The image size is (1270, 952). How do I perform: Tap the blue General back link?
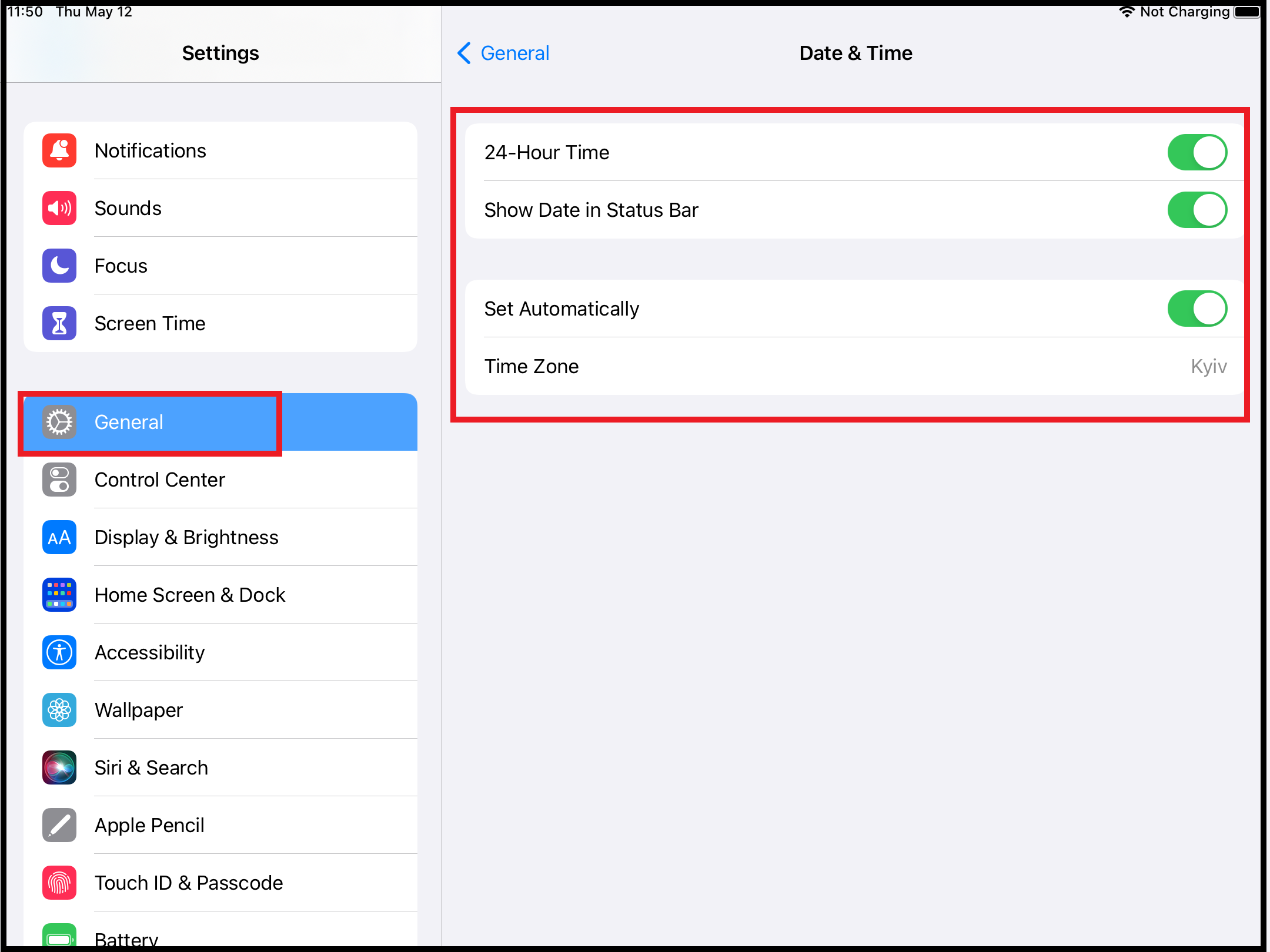coord(514,53)
